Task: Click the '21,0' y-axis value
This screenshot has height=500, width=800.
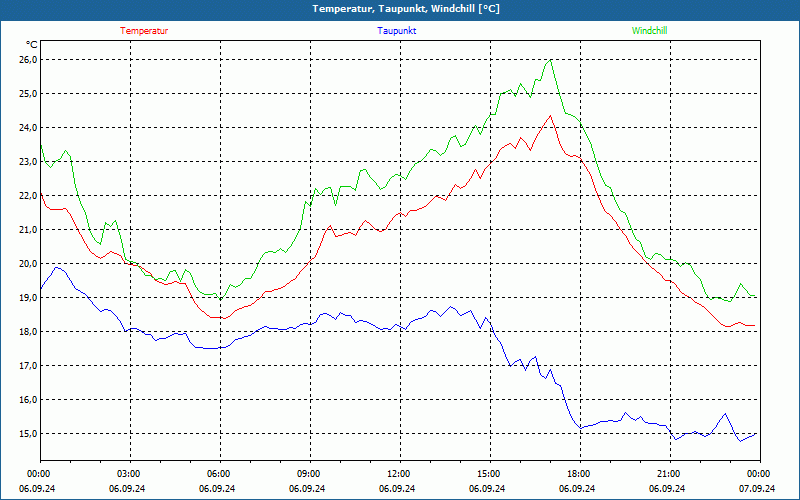Action: [x=29, y=230]
